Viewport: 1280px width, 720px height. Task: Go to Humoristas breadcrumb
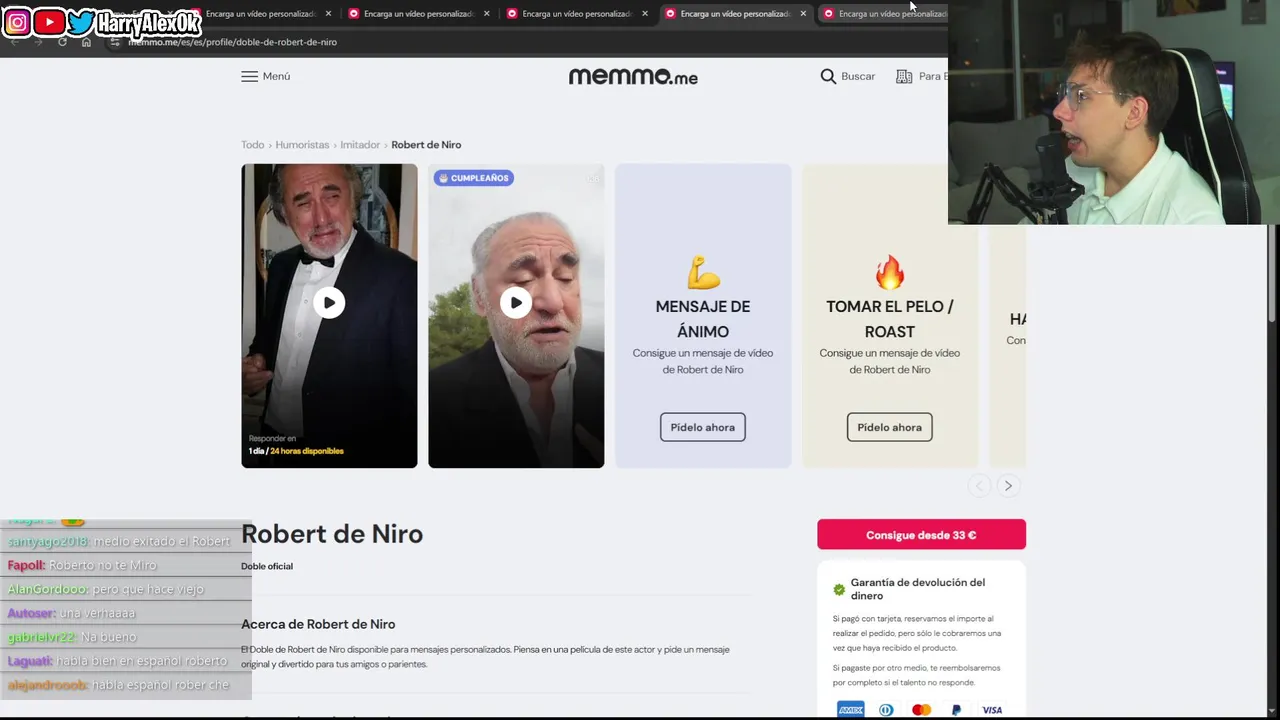tap(302, 145)
